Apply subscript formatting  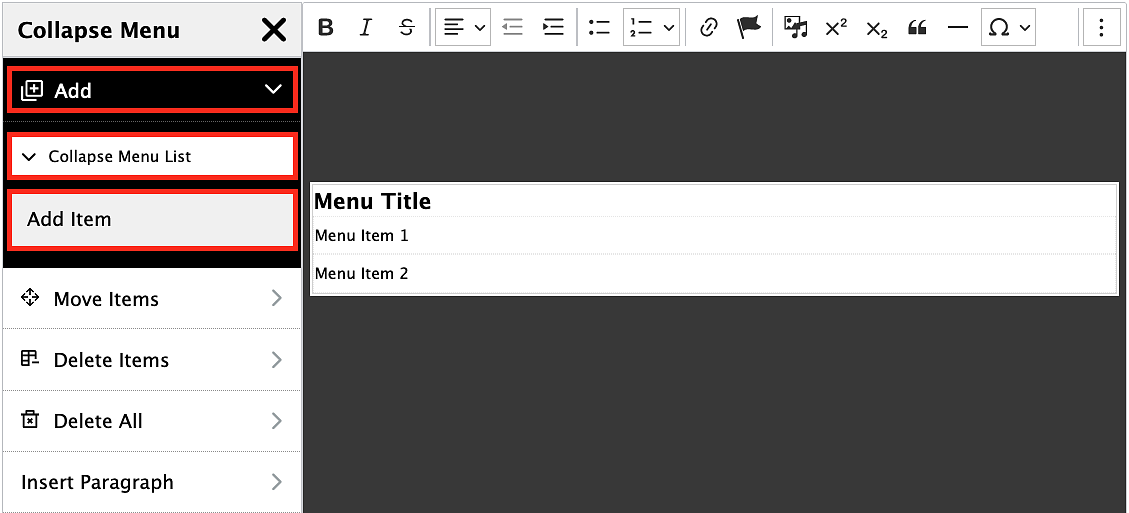click(876, 27)
